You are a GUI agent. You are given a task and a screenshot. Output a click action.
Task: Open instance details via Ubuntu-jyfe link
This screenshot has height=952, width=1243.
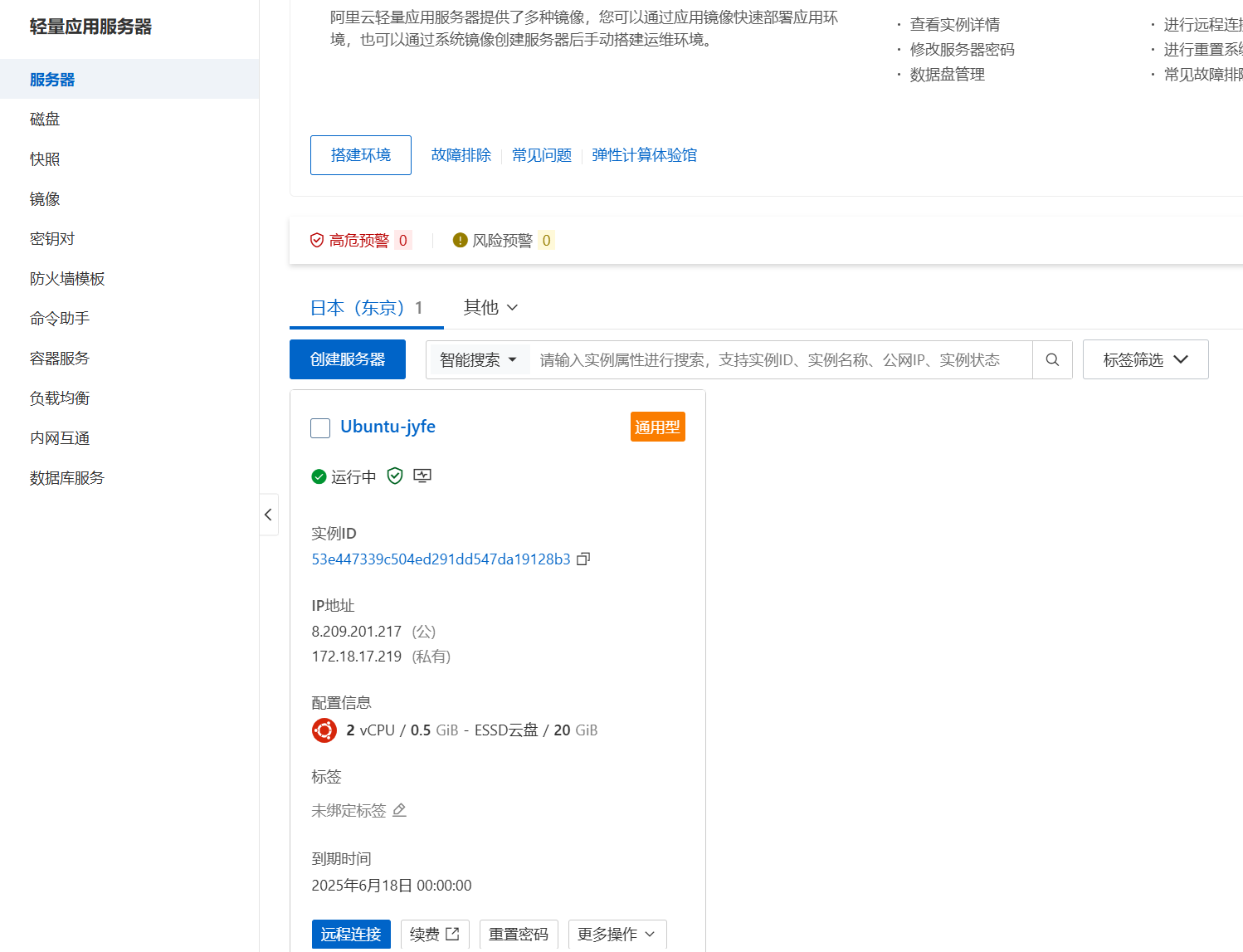(x=388, y=426)
